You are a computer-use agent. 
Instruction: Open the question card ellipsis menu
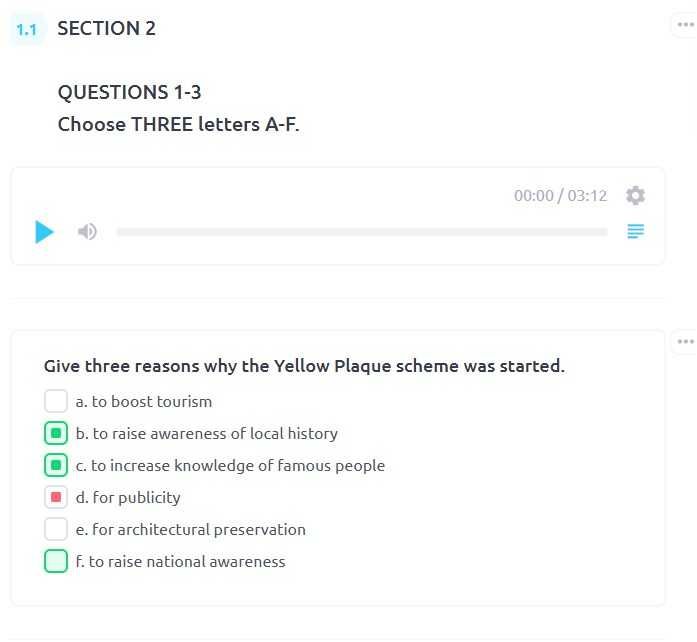(685, 342)
